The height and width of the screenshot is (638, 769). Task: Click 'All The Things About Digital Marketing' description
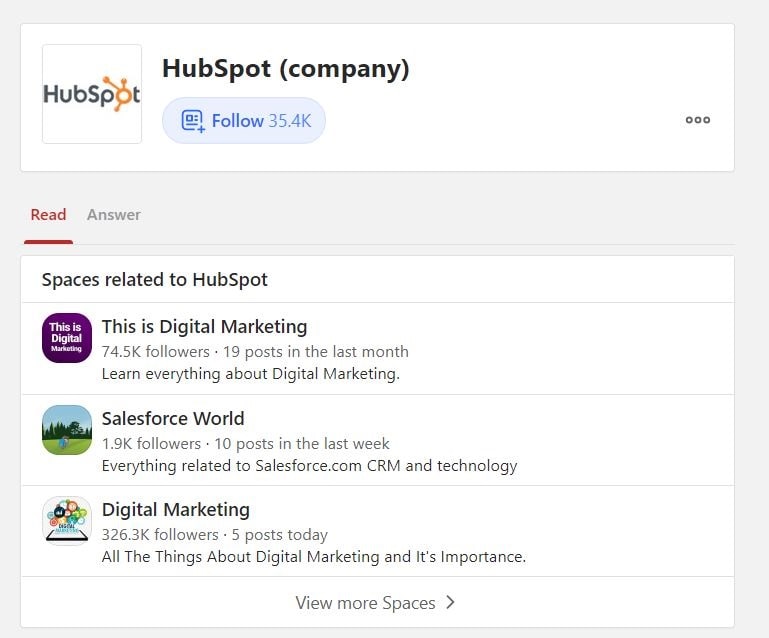(314, 557)
